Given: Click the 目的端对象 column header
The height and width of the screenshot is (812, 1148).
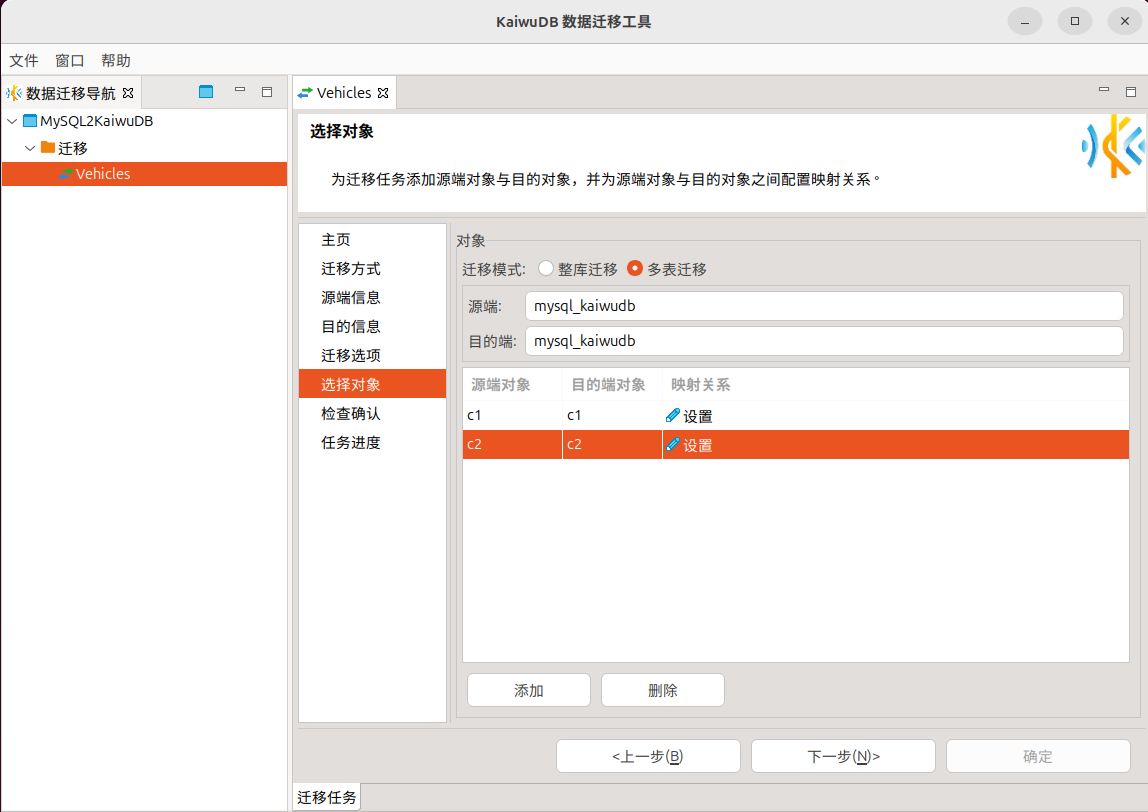Looking at the screenshot, I should tap(612, 384).
